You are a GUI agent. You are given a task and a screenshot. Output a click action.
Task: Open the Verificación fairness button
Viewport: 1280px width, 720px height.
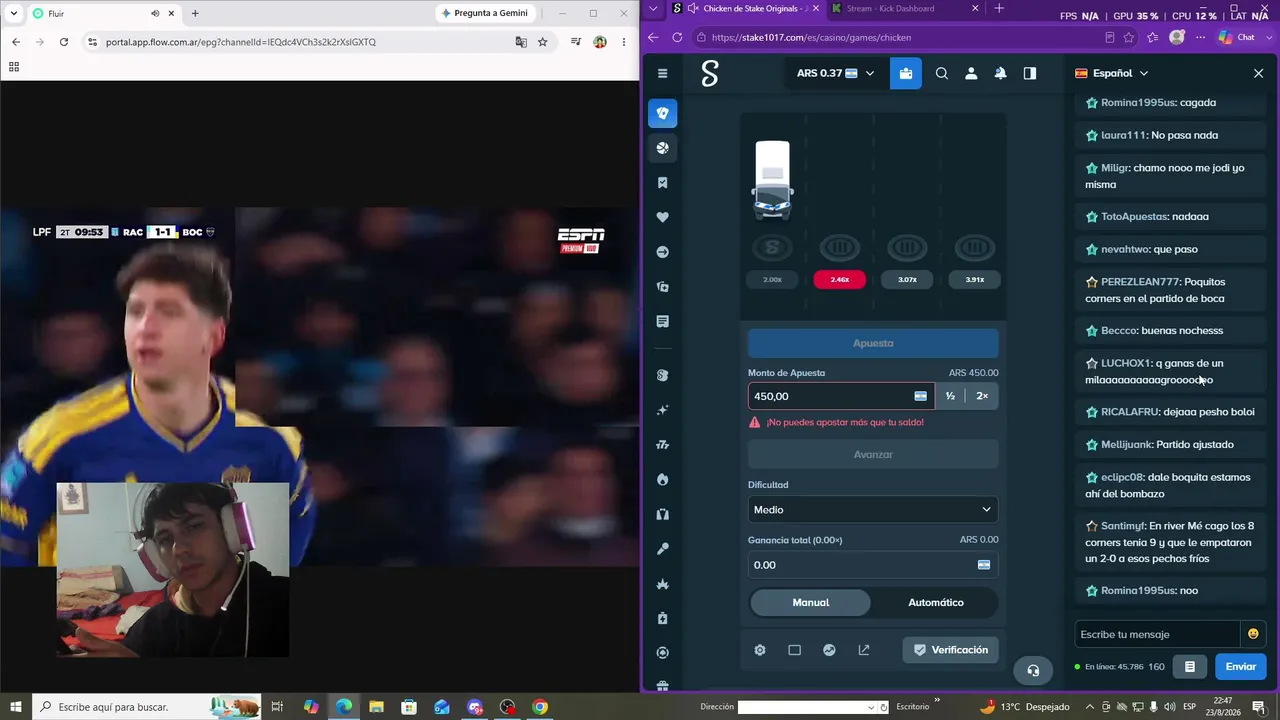click(x=950, y=650)
